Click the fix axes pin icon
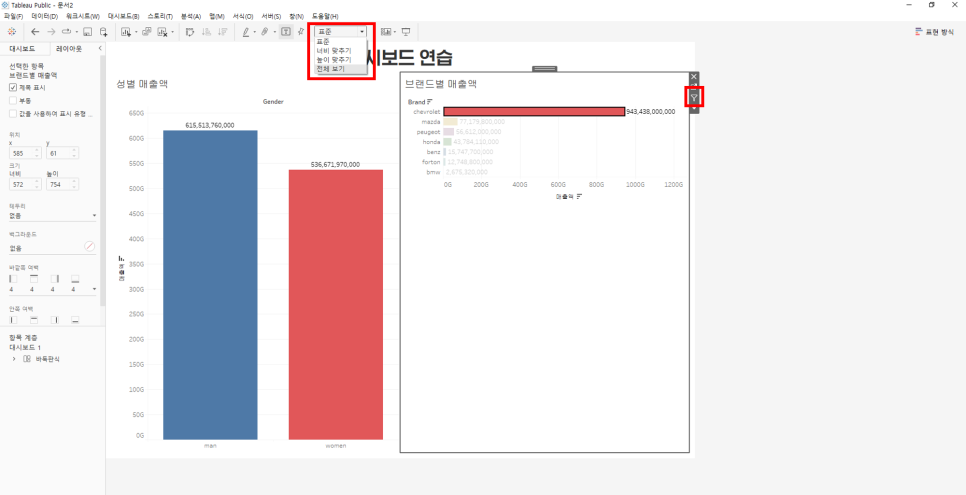The height and width of the screenshot is (495, 966). (x=301, y=31)
